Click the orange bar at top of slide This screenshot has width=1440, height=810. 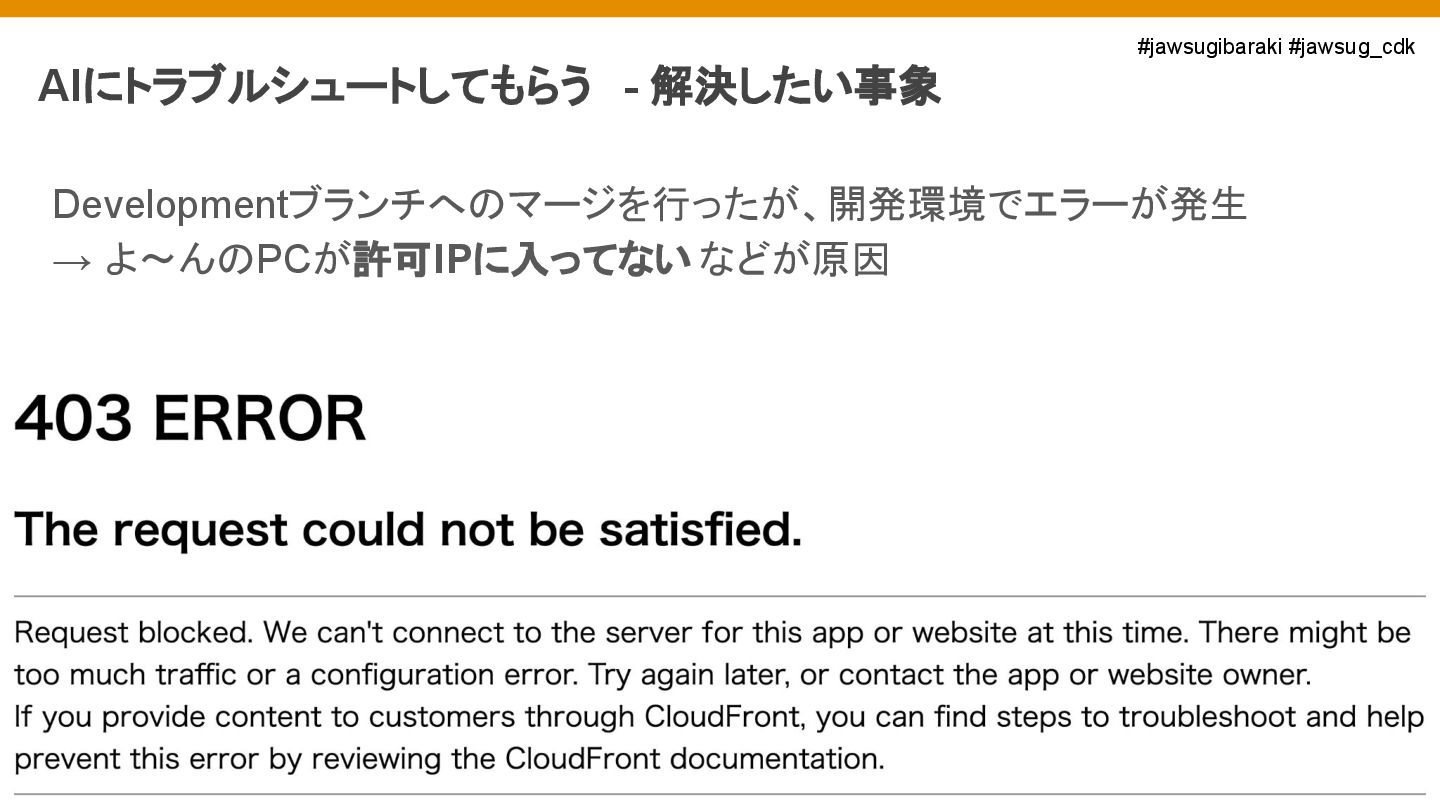tap(720, 8)
